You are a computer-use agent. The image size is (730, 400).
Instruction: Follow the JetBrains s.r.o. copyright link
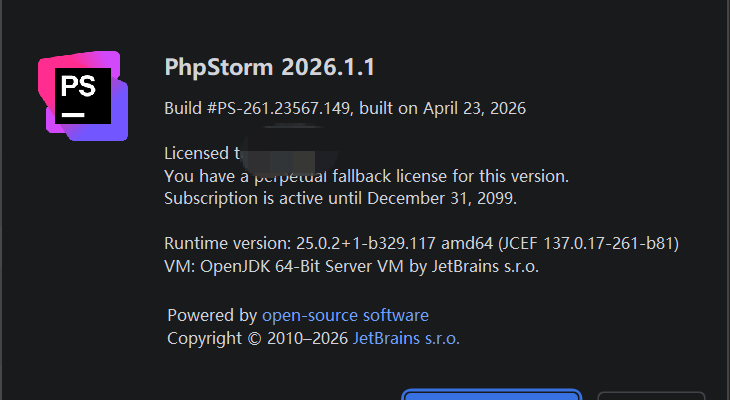coord(406,339)
